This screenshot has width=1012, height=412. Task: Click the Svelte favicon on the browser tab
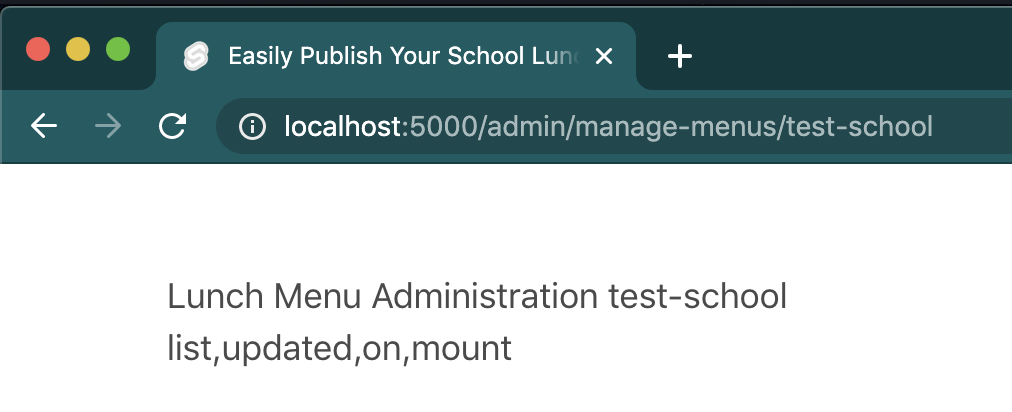point(195,57)
